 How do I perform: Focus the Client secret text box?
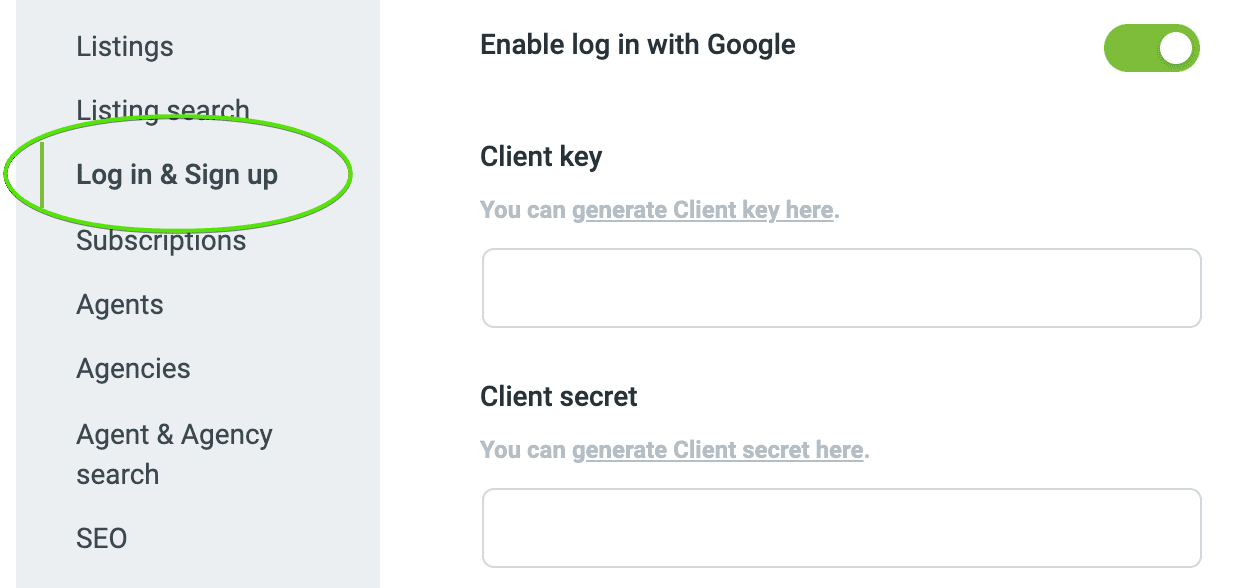click(x=841, y=528)
